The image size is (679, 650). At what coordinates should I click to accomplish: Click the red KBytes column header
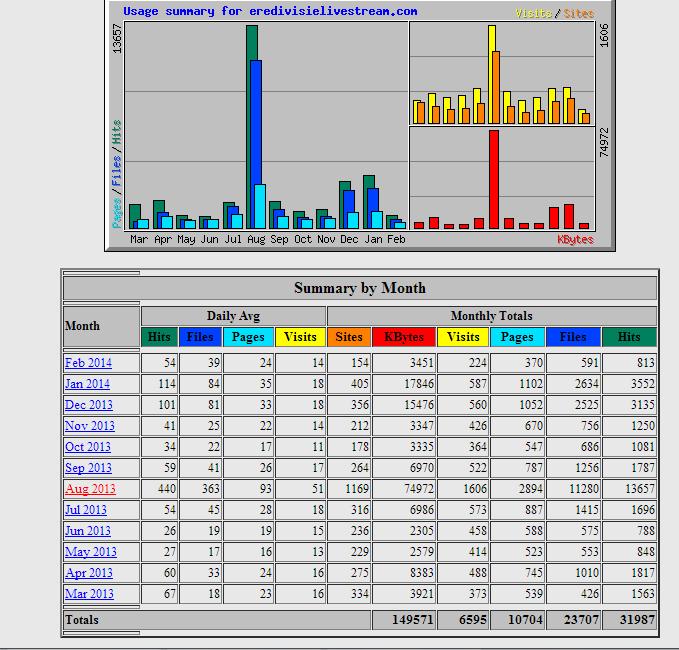point(404,337)
